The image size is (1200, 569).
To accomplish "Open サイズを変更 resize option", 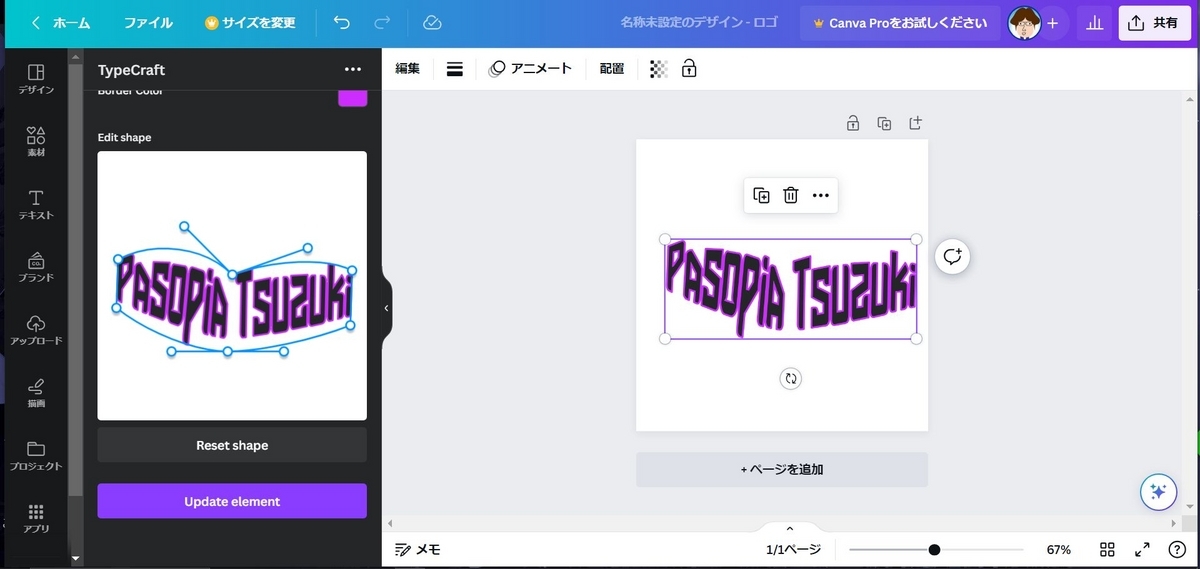I will pos(250,22).
